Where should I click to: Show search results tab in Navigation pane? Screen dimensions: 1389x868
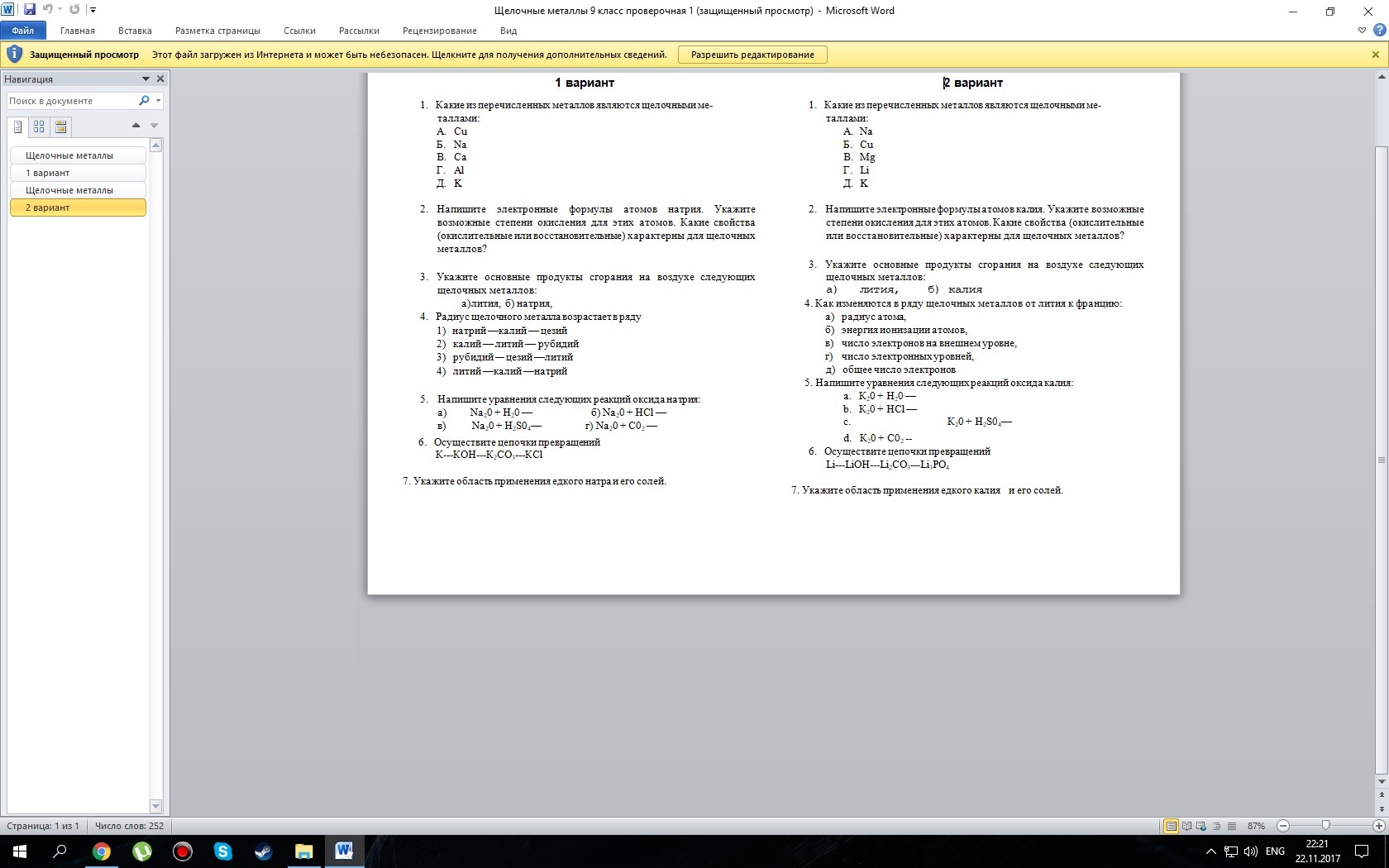coord(60,126)
